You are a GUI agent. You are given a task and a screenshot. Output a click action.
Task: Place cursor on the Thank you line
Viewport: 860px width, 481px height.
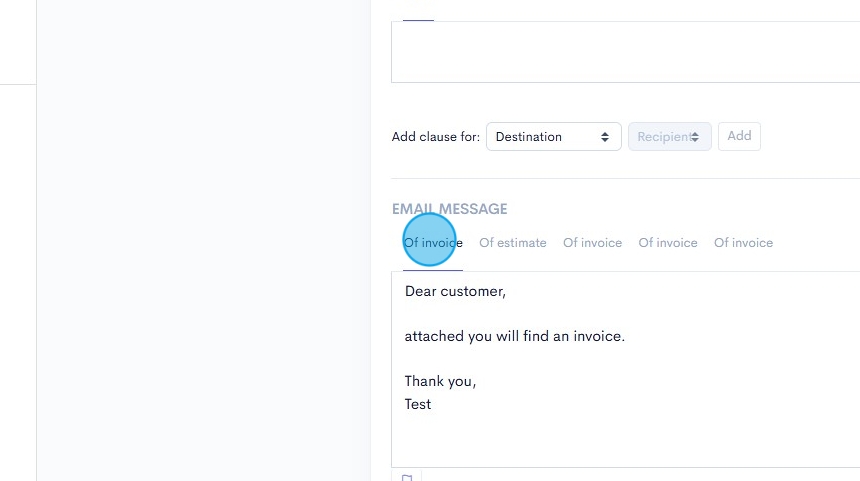click(x=440, y=381)
